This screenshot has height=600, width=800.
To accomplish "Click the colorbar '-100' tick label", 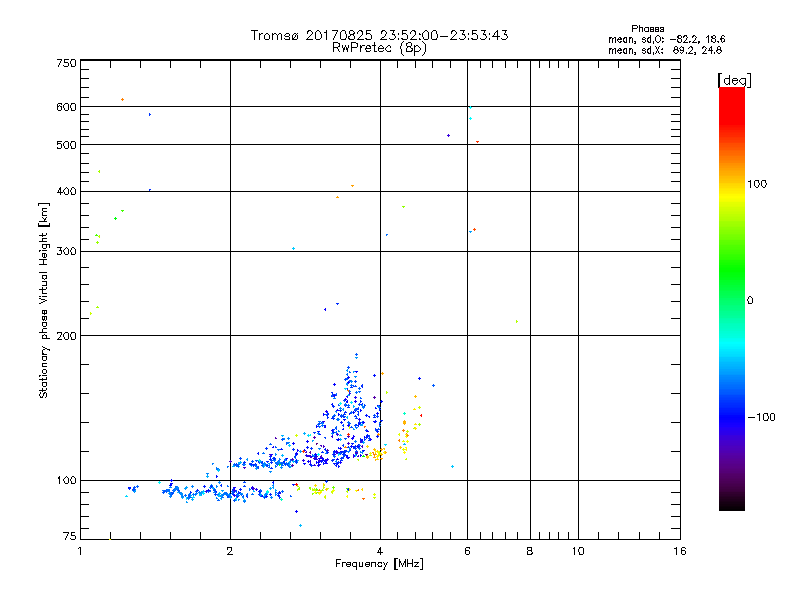I will pos(761,417).
